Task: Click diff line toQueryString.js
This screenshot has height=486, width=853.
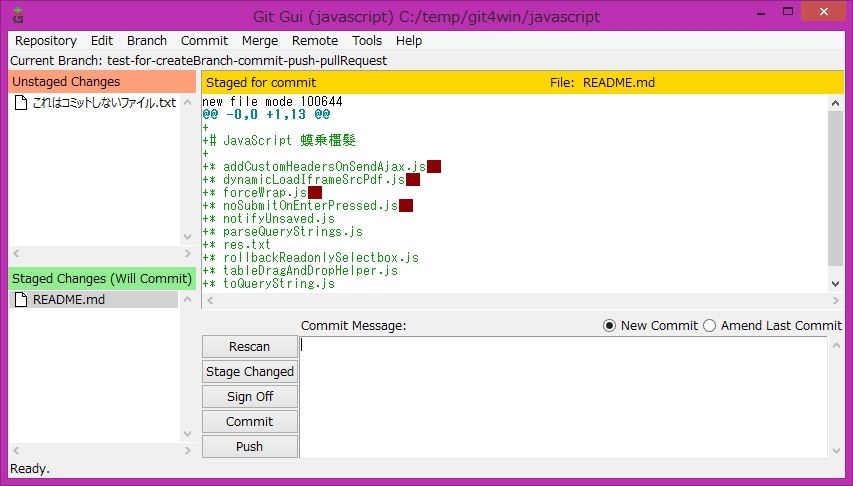Action: click(269, 284)
